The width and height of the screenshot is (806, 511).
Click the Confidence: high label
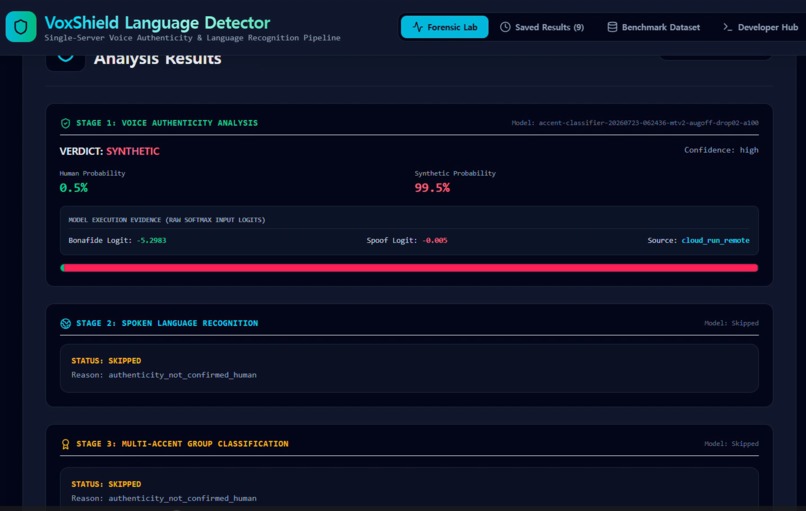tap(721, 150)
